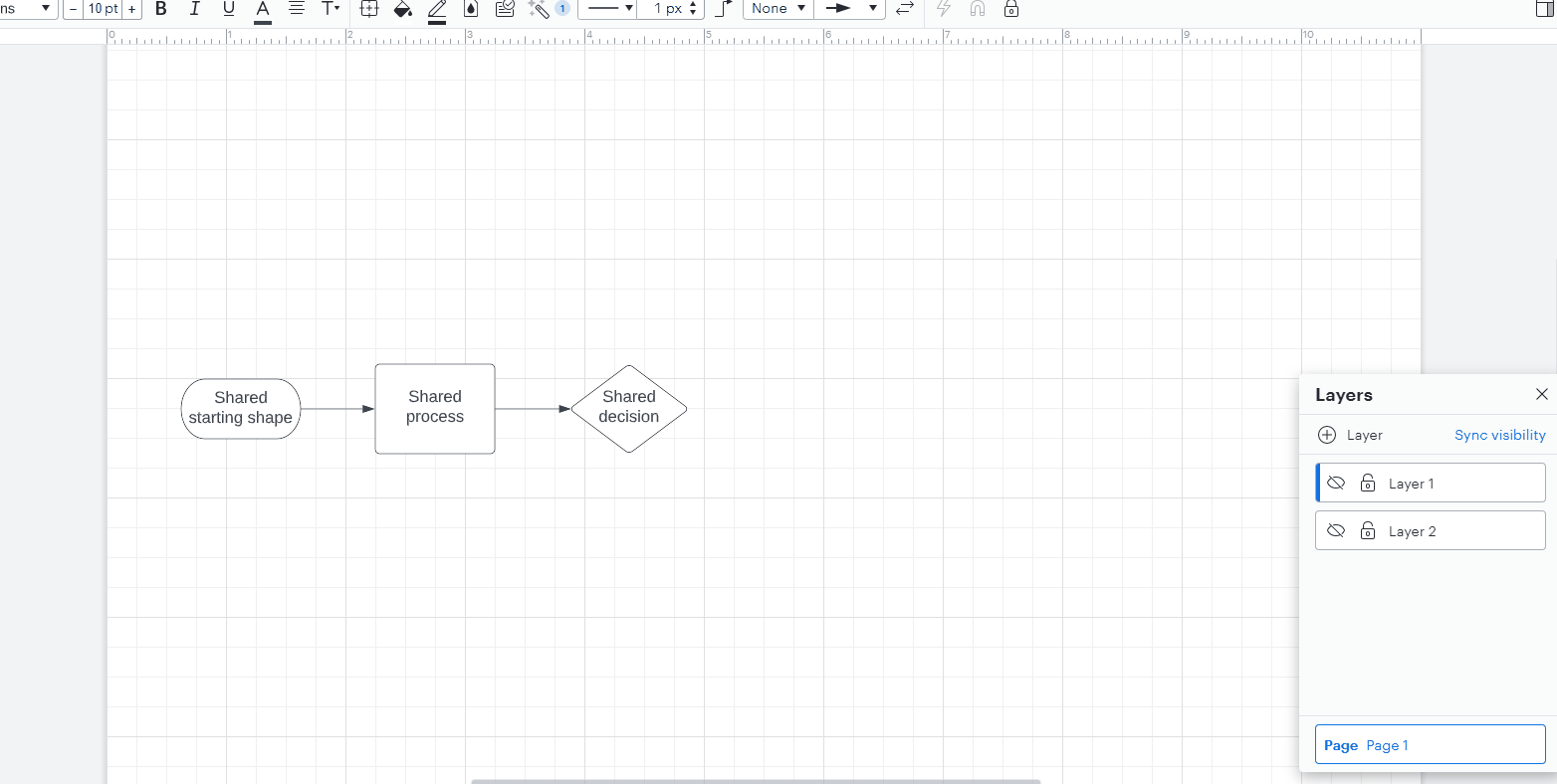Add a new layer with plus icon
This screenshot has width=1557, height=784.
1326,435
